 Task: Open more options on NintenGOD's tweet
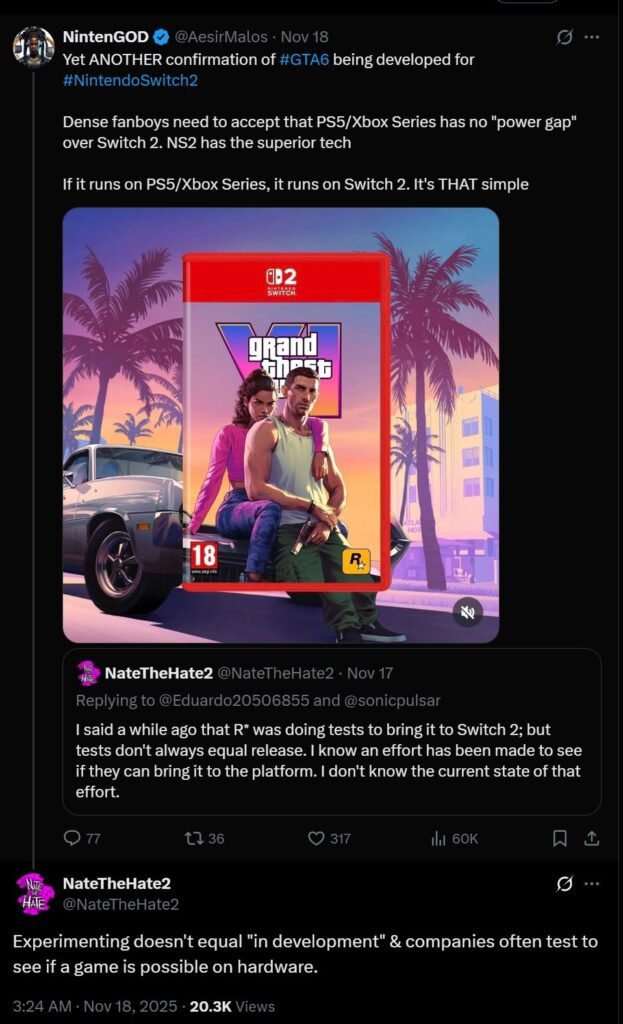(592, 37)
